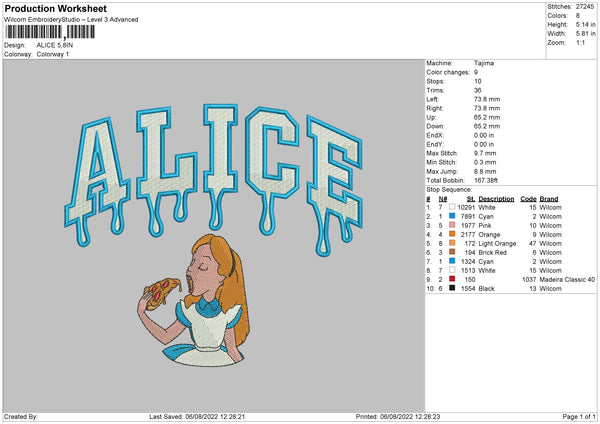The image size is (600, 424).
Task: Click code '47' in the Light Orange row
Action: [533, 243]
